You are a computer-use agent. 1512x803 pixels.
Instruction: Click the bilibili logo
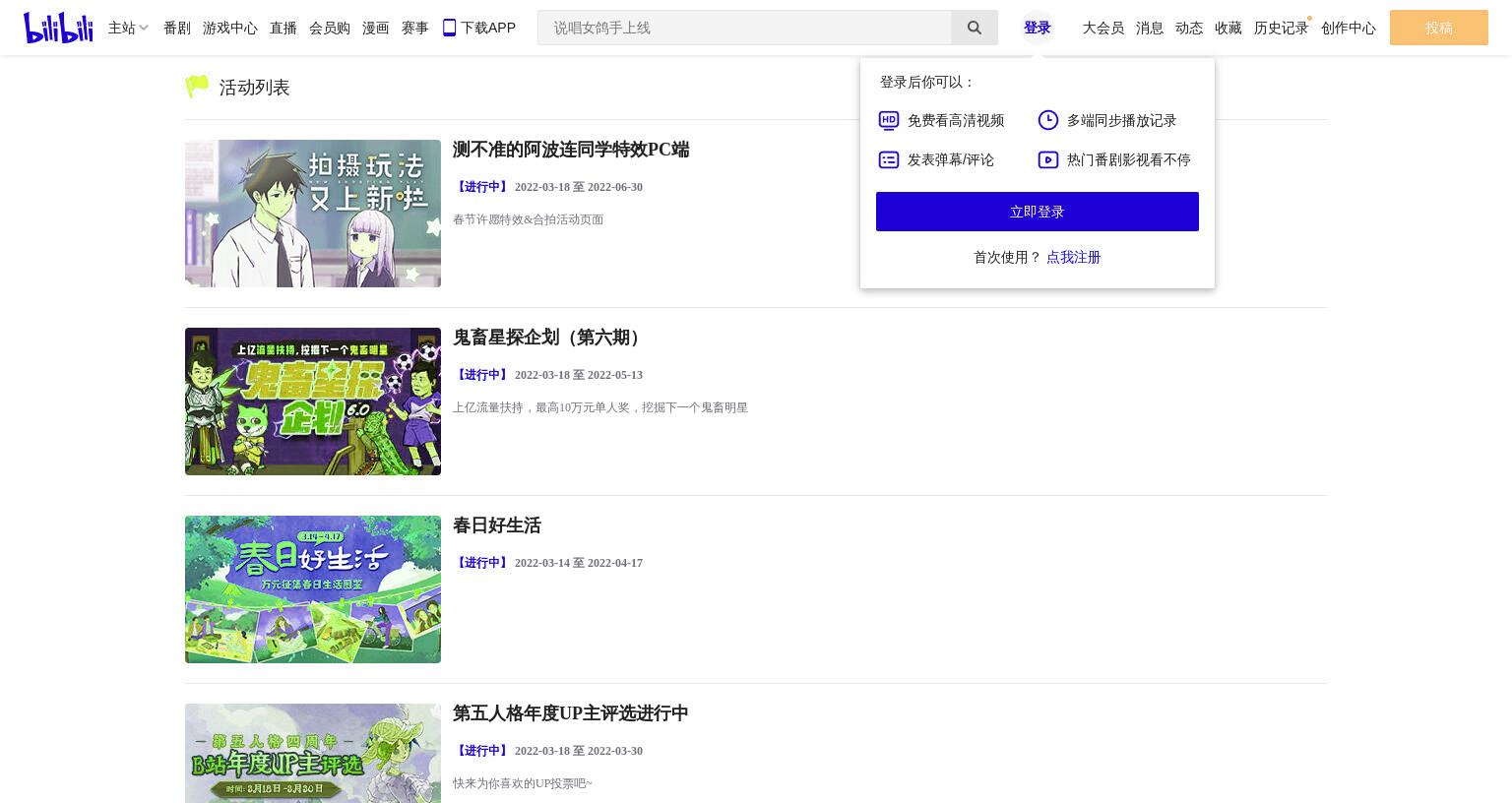tap(58, 28)
